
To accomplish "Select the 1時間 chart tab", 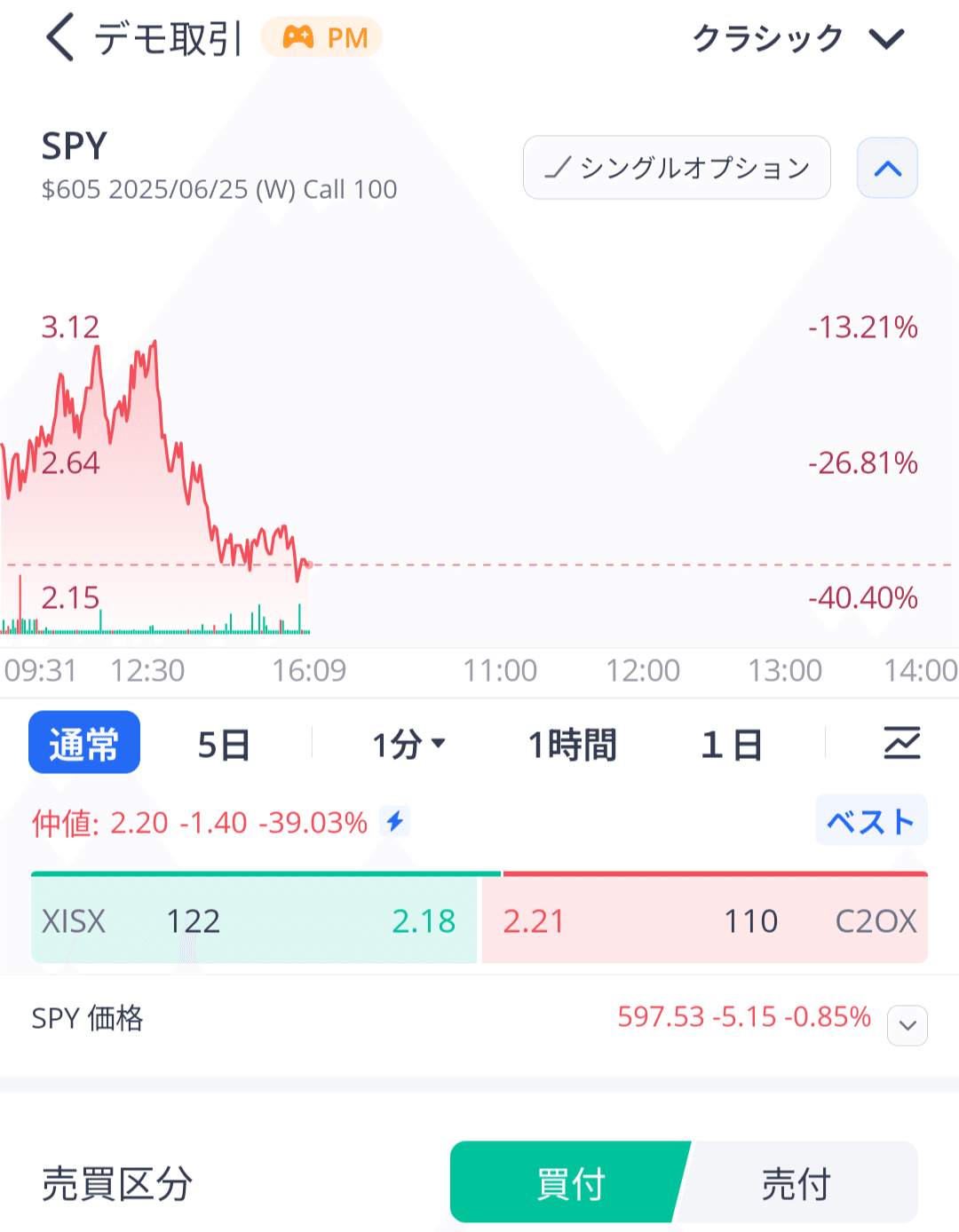I will [x=572, y=743].
